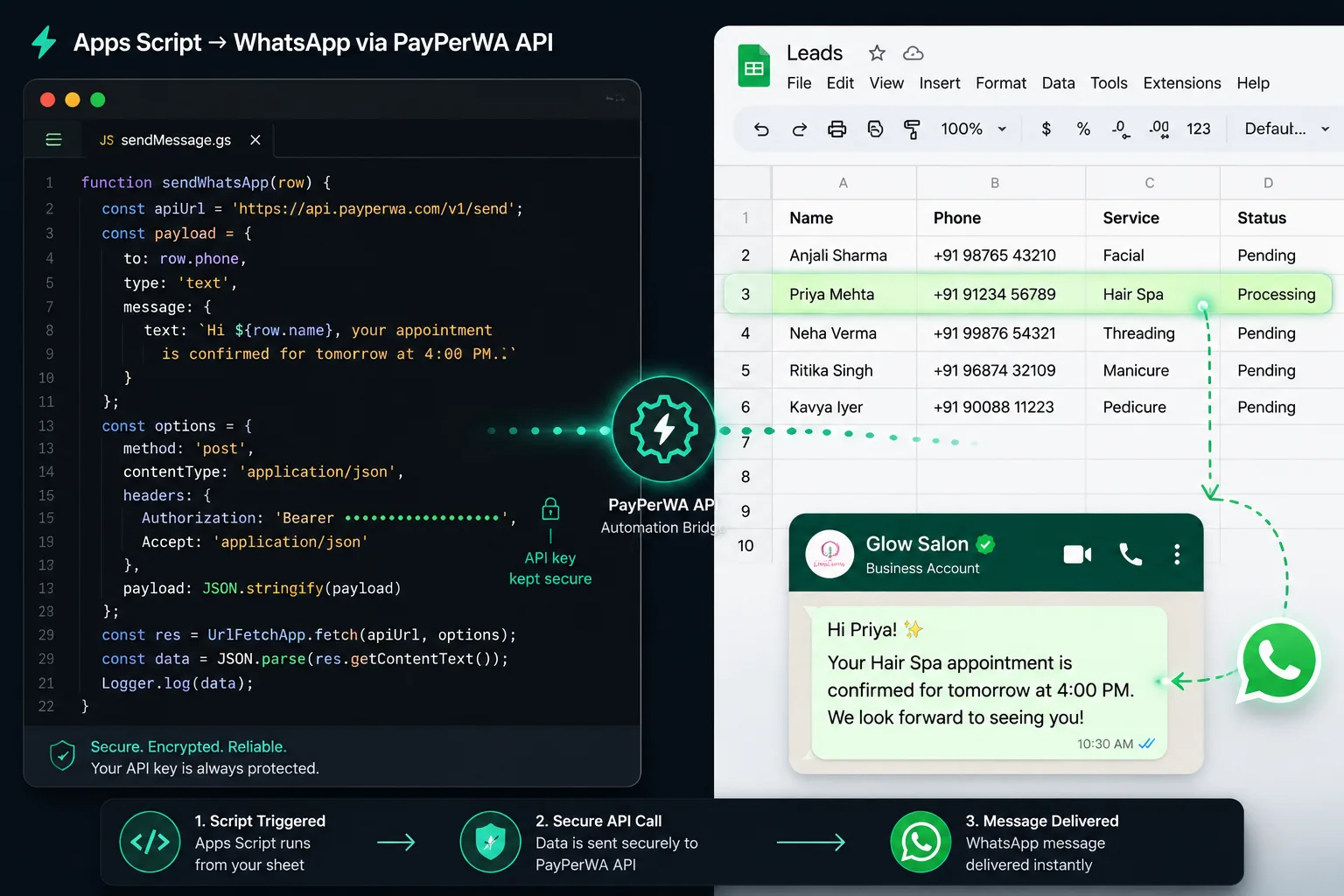
Task: Click the 10:30 AM message timestamp
Action: pos(1105,744)
